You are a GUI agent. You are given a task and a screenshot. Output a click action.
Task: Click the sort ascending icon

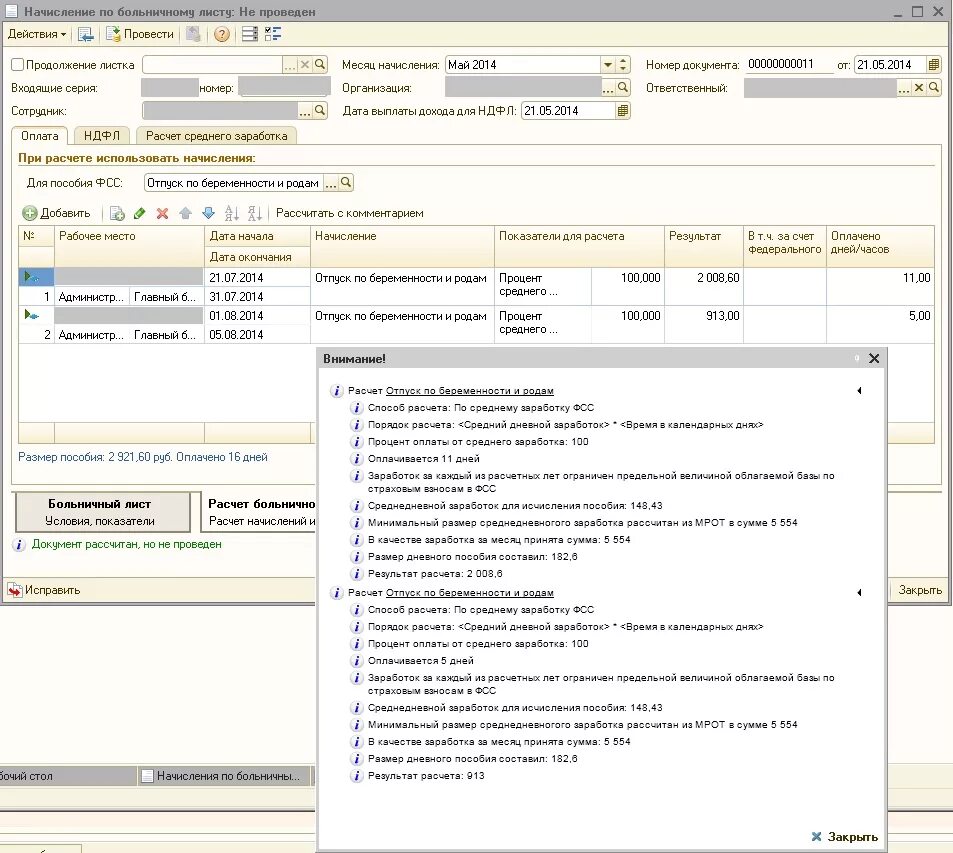click(x=232, y=213)
